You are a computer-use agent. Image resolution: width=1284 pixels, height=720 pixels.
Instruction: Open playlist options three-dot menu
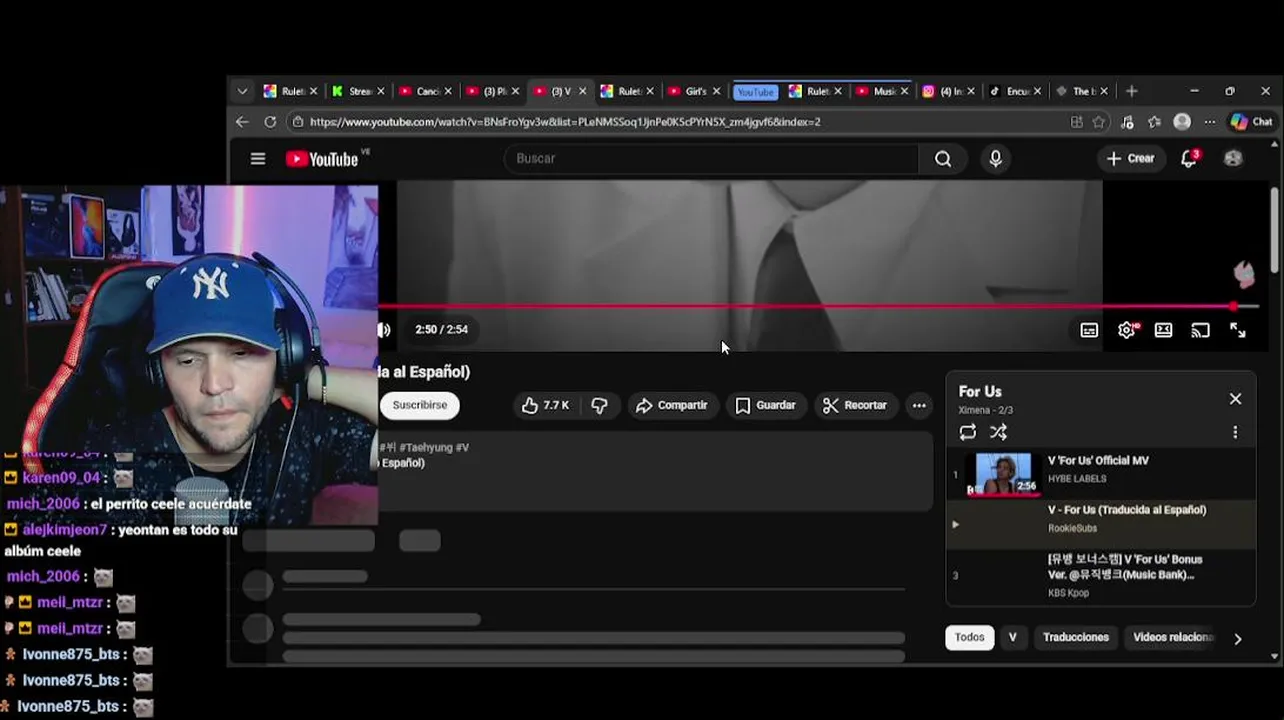pos(1235,432)
